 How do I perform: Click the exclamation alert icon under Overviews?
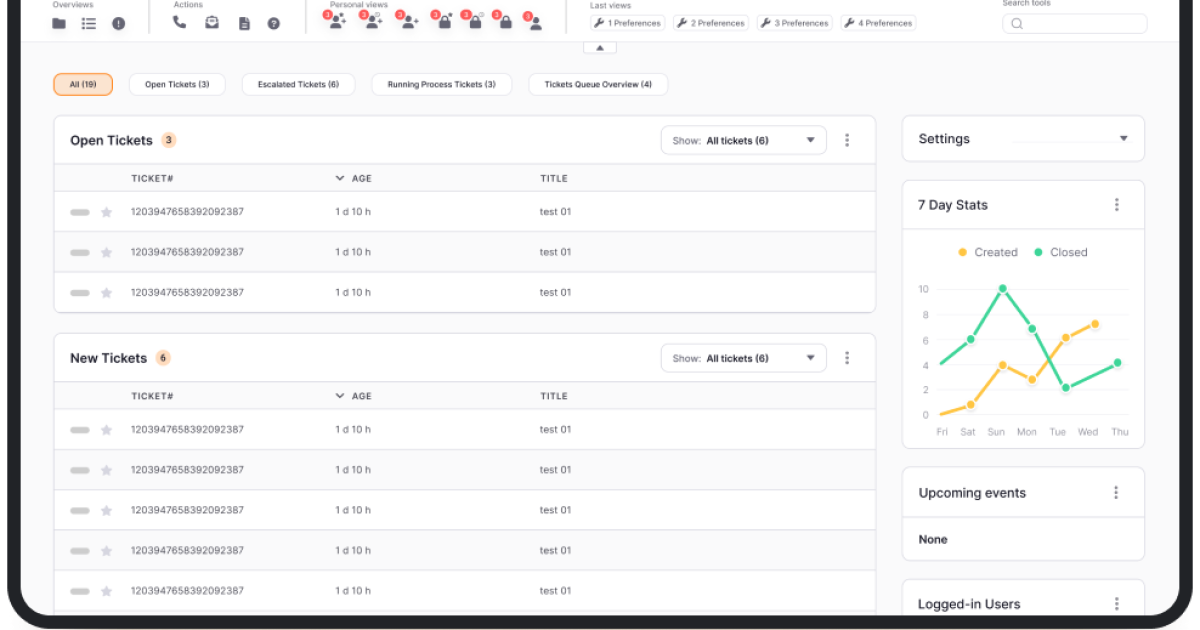click(x=119, y=23)
